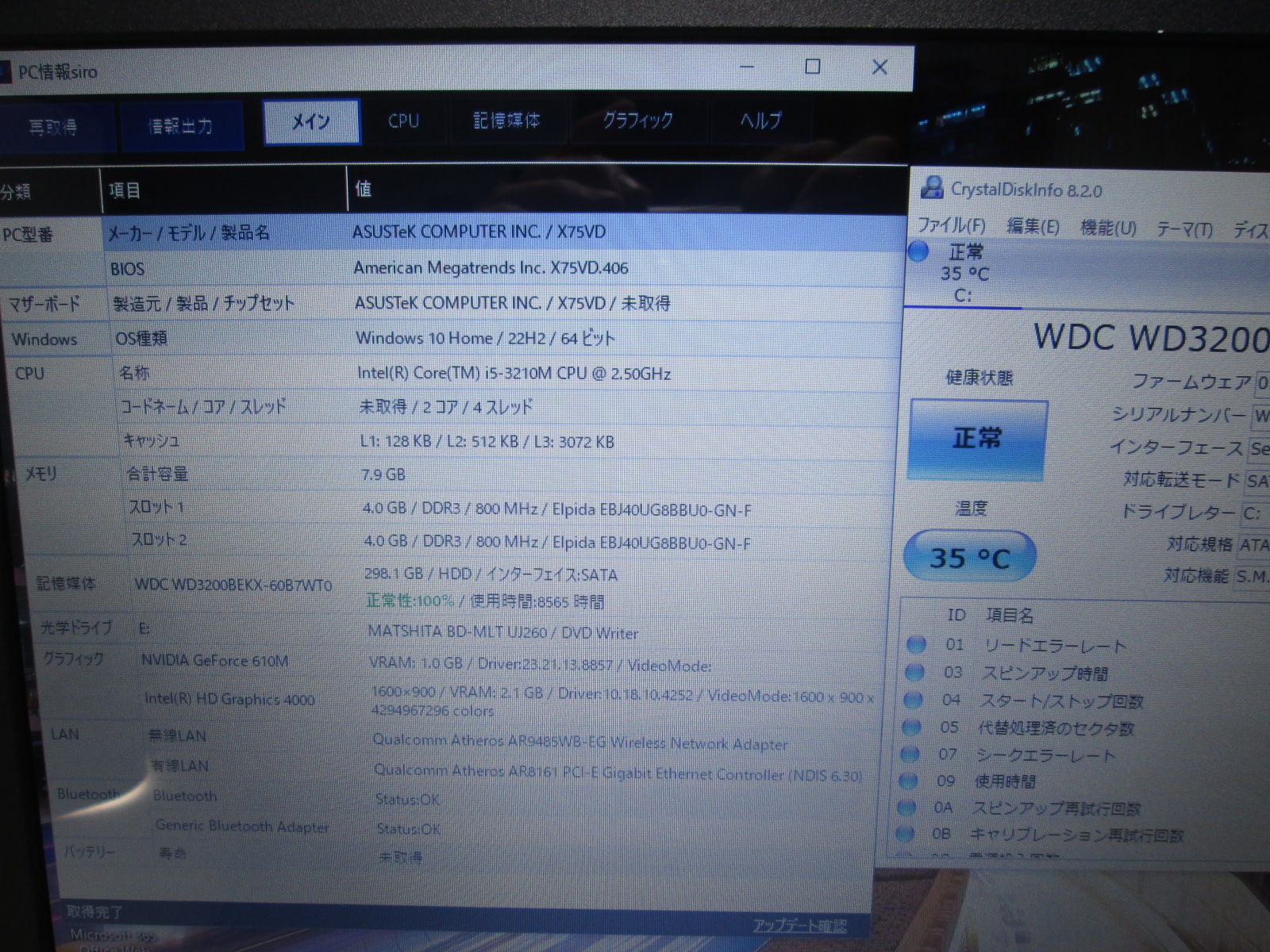Open the グラフィック tab
Screen dimensions: 1270x952
click(x=637, y=120)
